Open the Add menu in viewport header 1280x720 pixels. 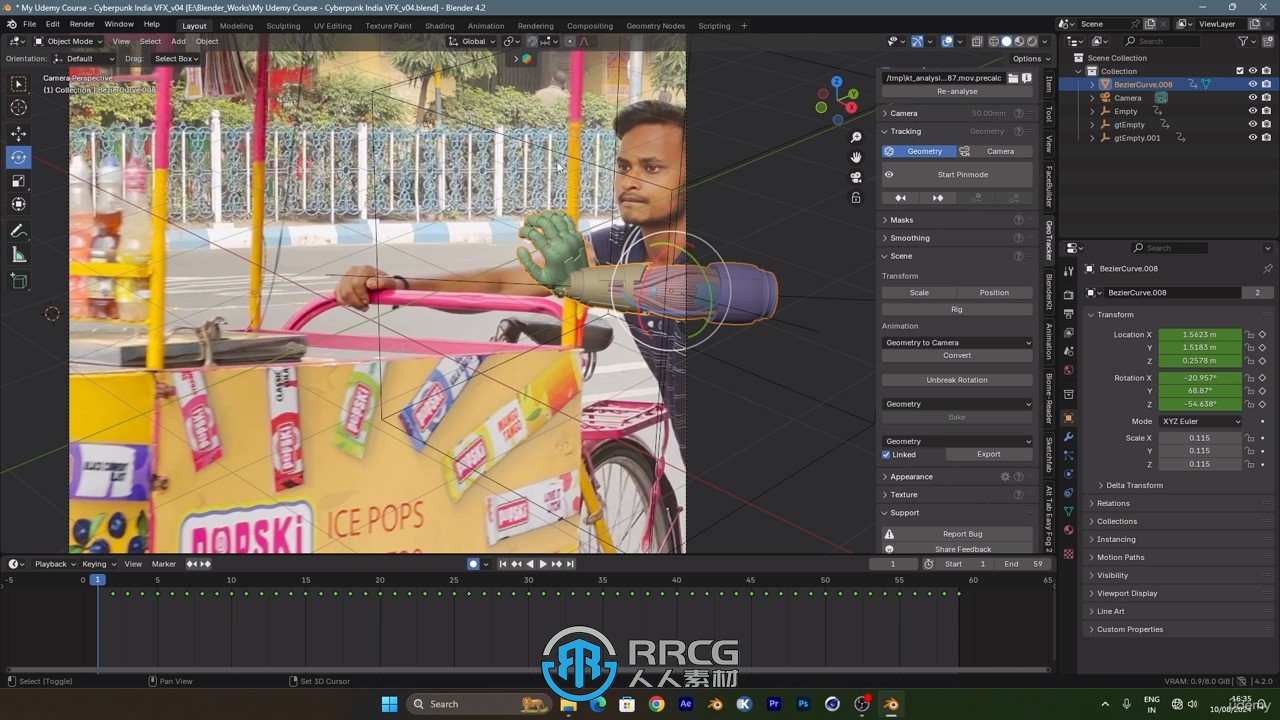tap(178, 41)
